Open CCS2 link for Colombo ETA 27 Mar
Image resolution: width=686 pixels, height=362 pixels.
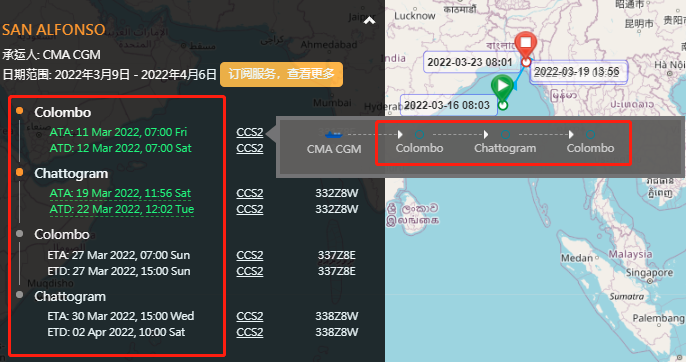click(x=250, y=255)
